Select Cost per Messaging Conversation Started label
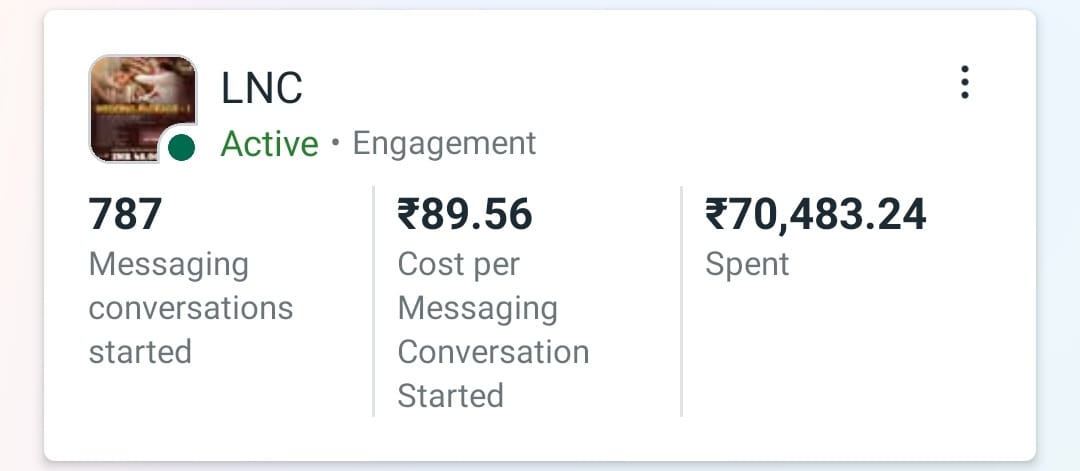This screenshot has width=1080, height=471. [493, 330]
